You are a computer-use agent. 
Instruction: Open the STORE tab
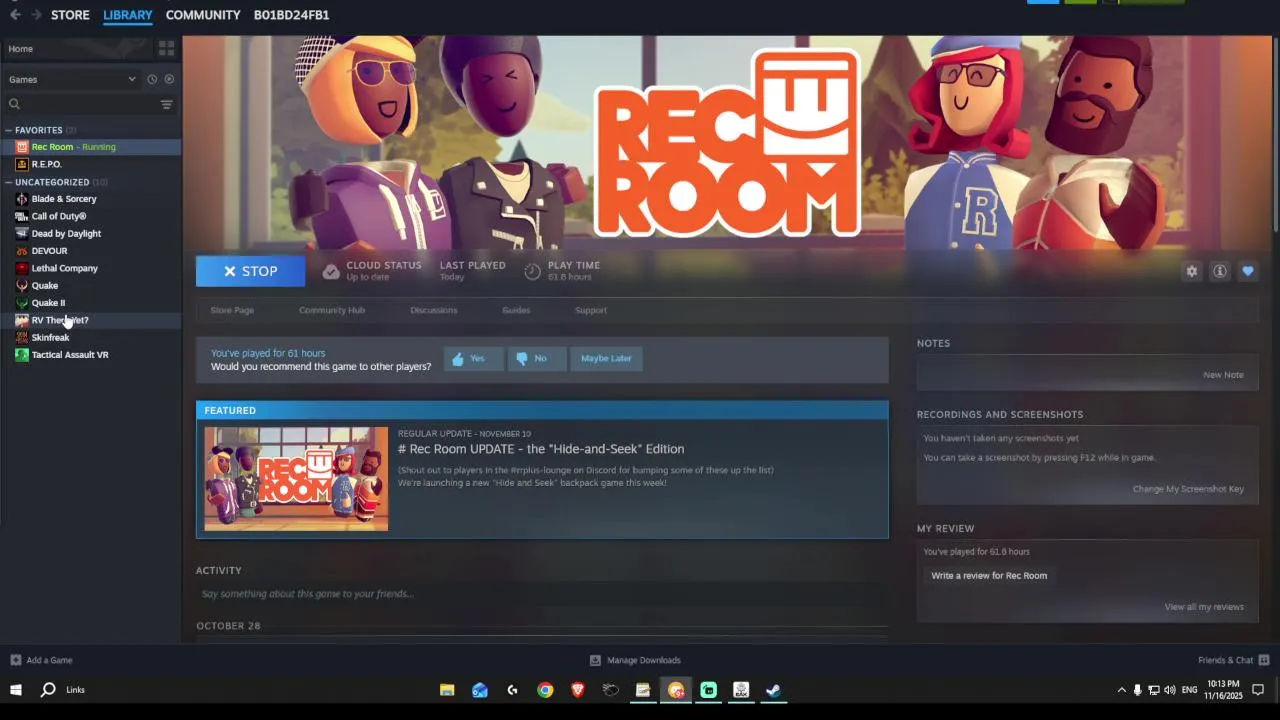[x=70, y=15]
